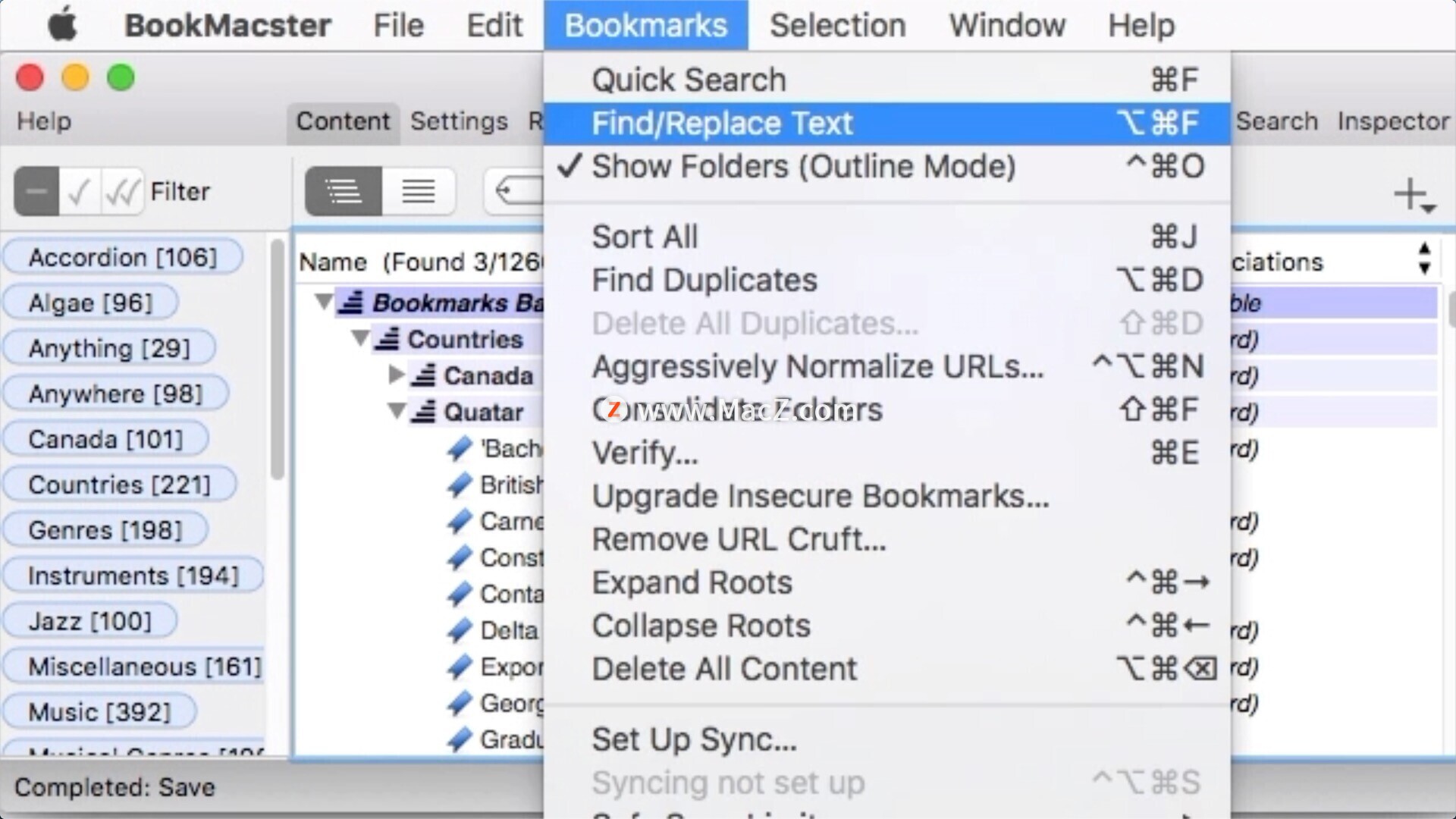Collapse the Countries folder
1456x819 pixels.
[360, 338]
